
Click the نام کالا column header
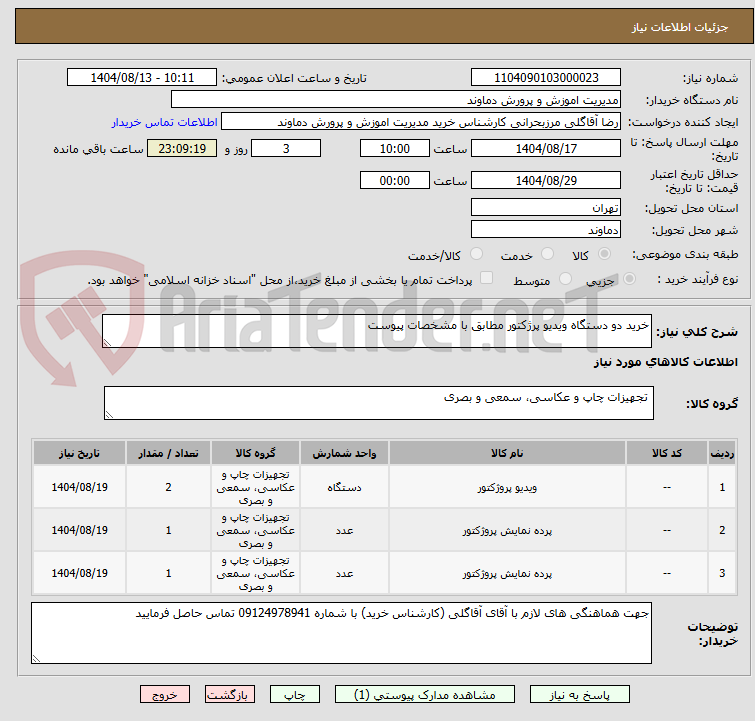(507, 453)
